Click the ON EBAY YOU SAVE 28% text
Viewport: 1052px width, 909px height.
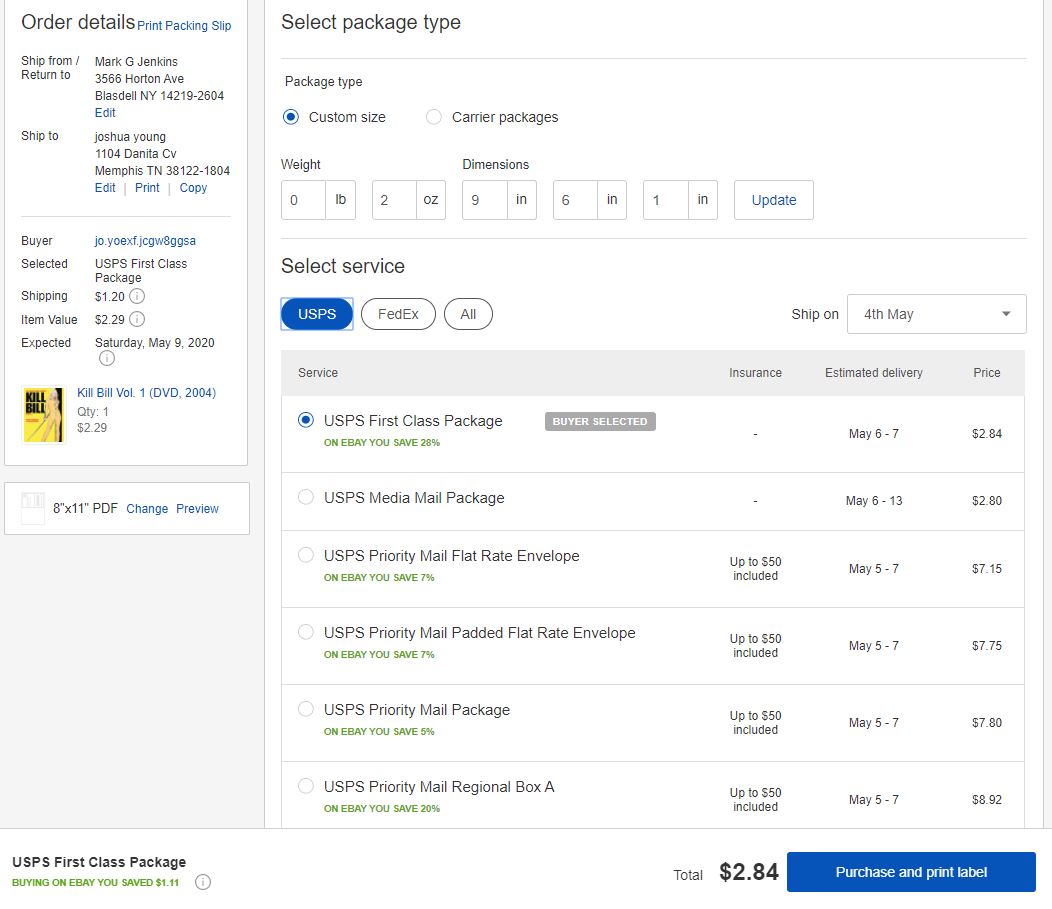(x=382, y=442)
